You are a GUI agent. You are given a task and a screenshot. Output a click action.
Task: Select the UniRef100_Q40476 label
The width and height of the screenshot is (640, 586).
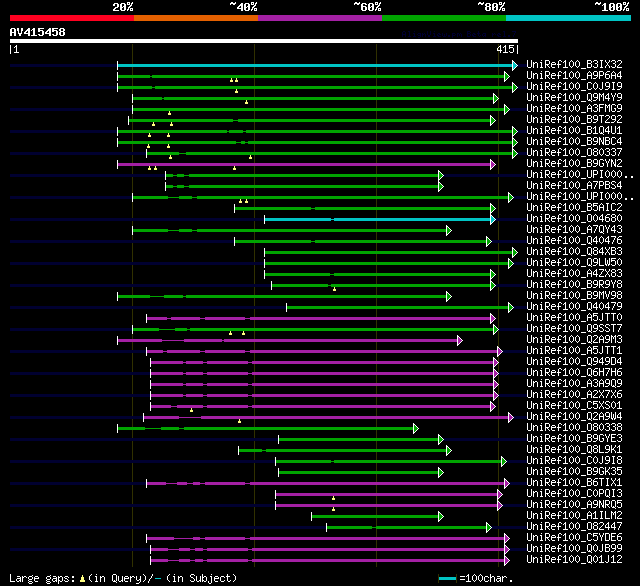click(x=574, y=241)
